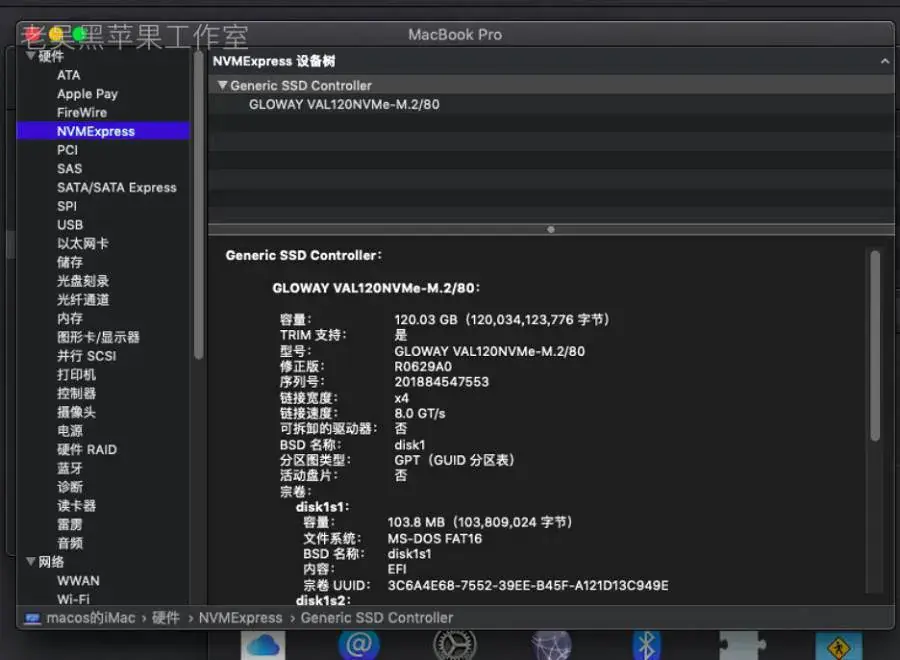Click the volume UUID 3C6A4E68-7552-39EE-B45F-A121D13C949E
The image size is (900, 660).
click(x=528, y=585)
